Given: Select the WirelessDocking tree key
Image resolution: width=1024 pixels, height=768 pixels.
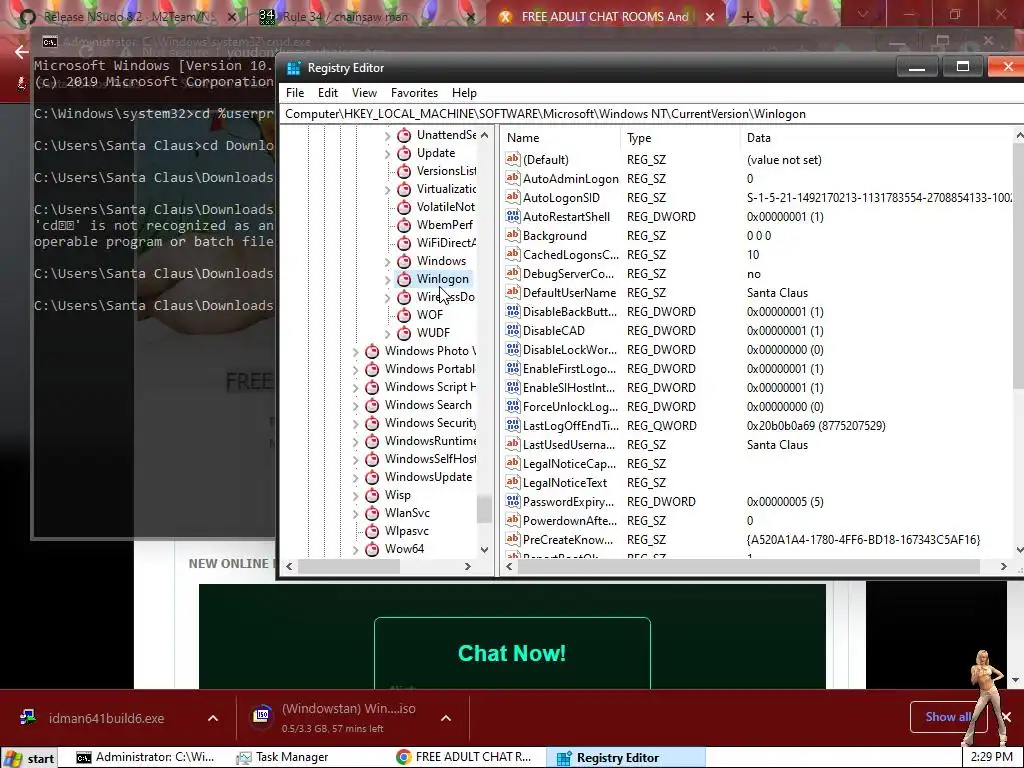Looking at the screenshot, I should pos(445,296).
